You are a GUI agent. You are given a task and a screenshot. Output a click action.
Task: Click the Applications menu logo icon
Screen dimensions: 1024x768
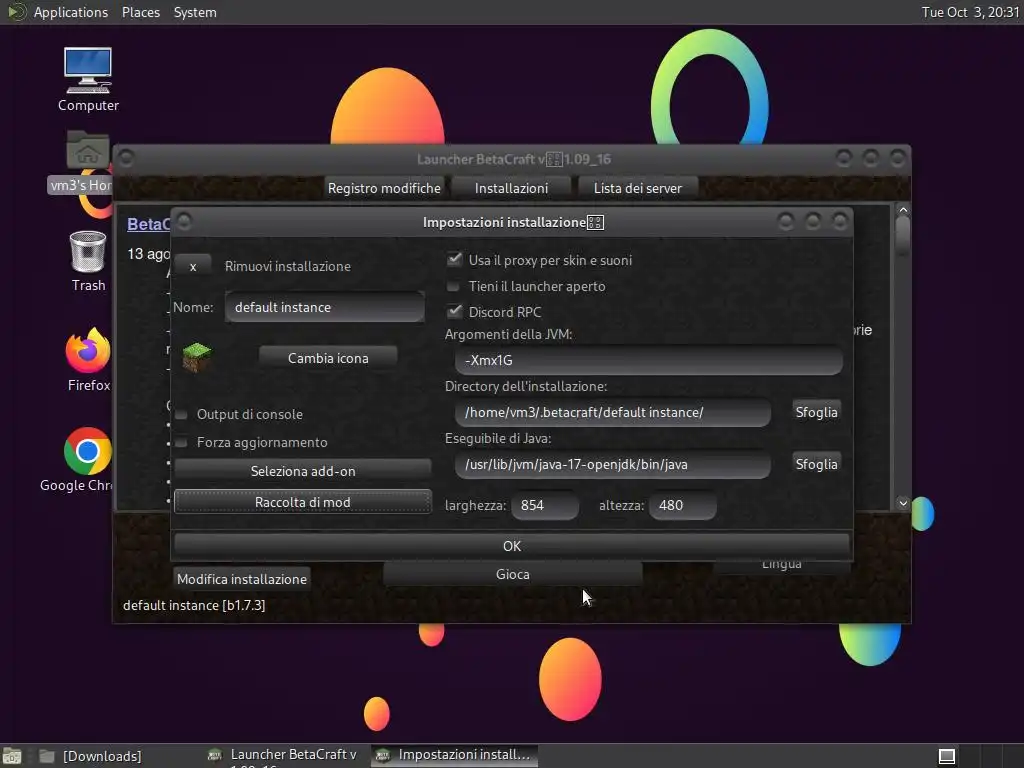click(16, 12)
